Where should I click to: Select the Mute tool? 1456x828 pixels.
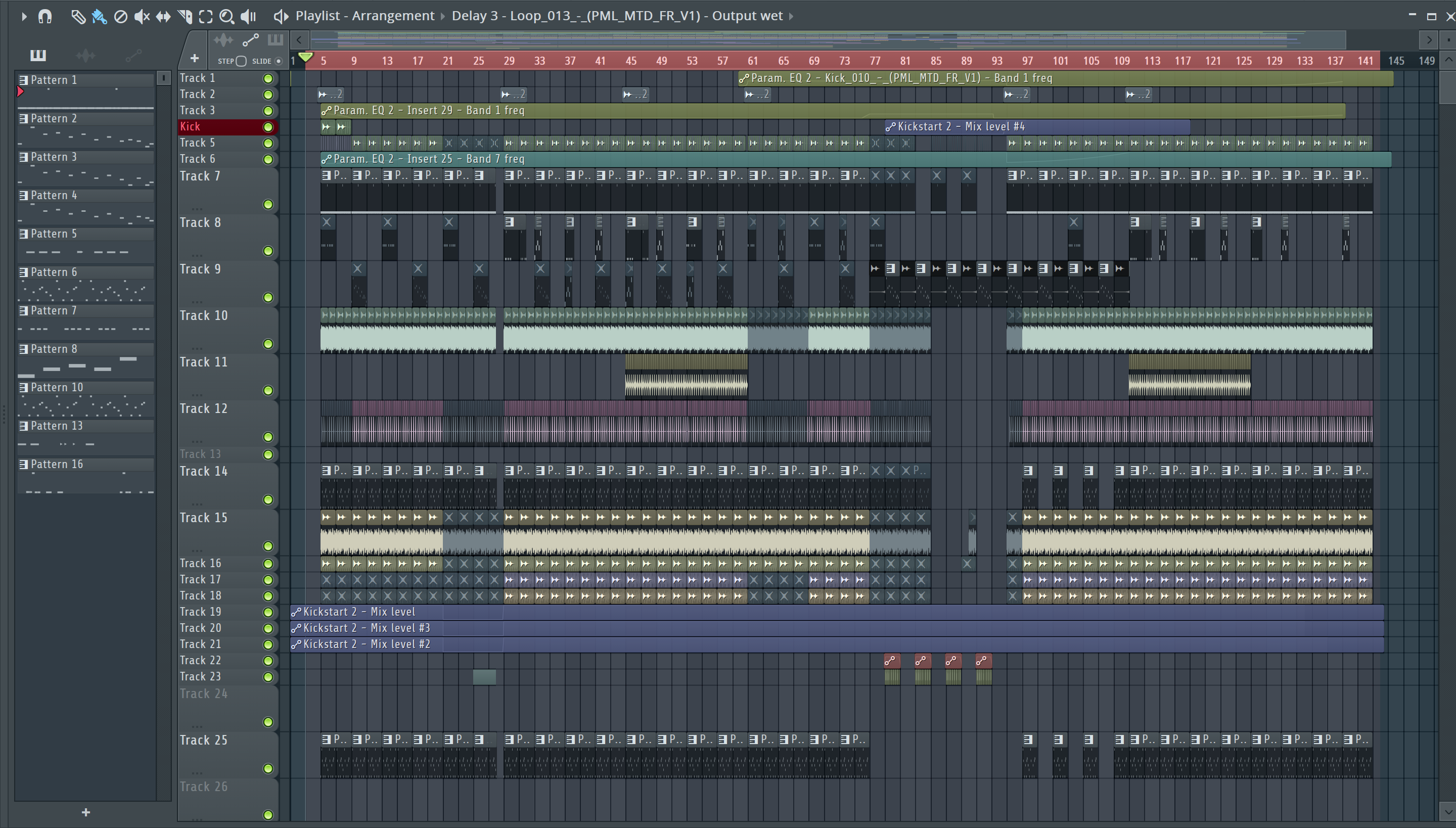pos(142,17)
